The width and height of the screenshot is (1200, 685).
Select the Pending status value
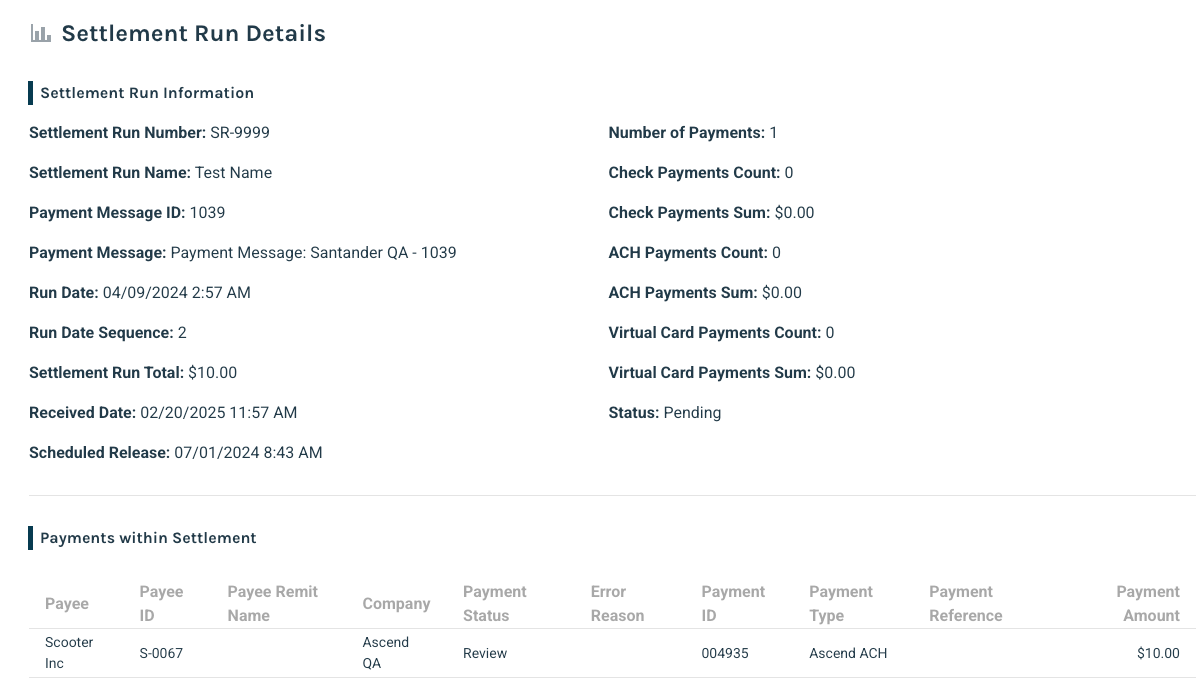click(x=692, y=413)
